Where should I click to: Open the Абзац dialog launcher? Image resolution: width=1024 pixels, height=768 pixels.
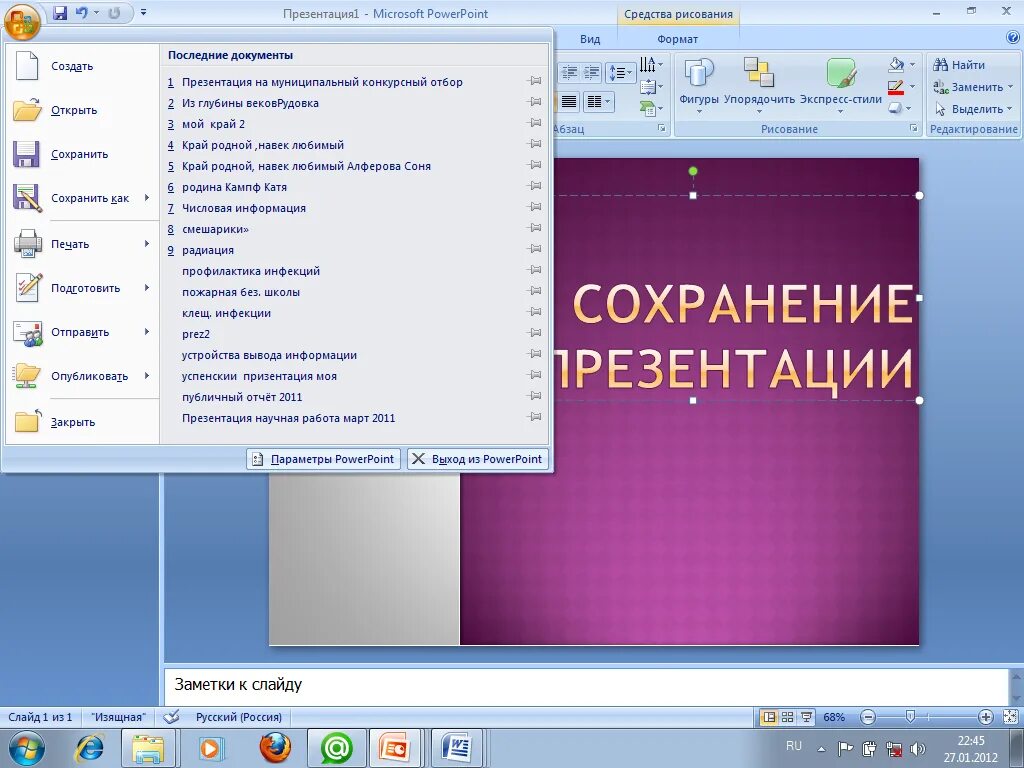pyautogui.click(x=662, y=129)
